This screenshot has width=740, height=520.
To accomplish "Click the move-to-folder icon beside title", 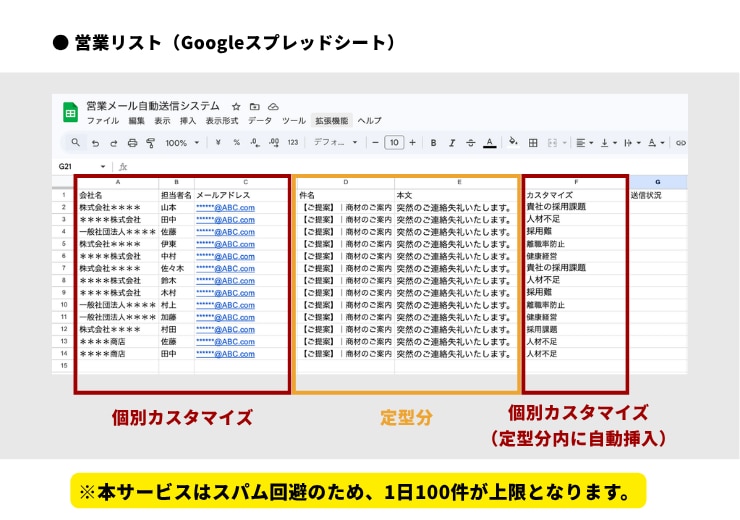I will 254,107.
